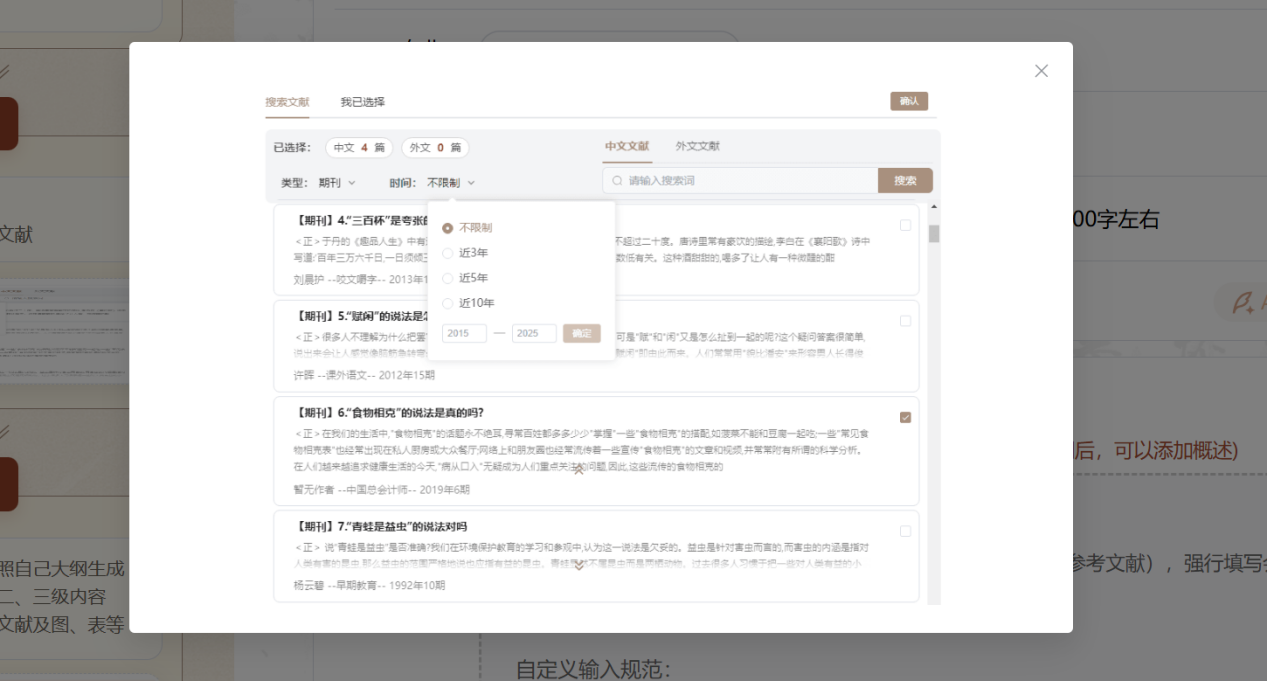The image size is (1267, 681).
Task: Click the magnifier icon in the search box
Action: pyautogui.click(x=617, y=181)
